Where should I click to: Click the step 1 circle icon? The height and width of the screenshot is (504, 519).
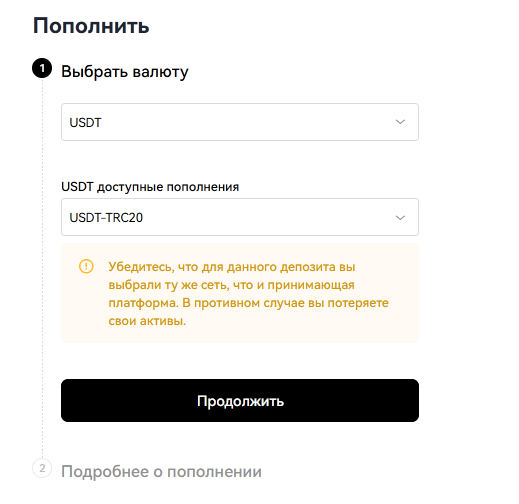[x=42, y=68]
